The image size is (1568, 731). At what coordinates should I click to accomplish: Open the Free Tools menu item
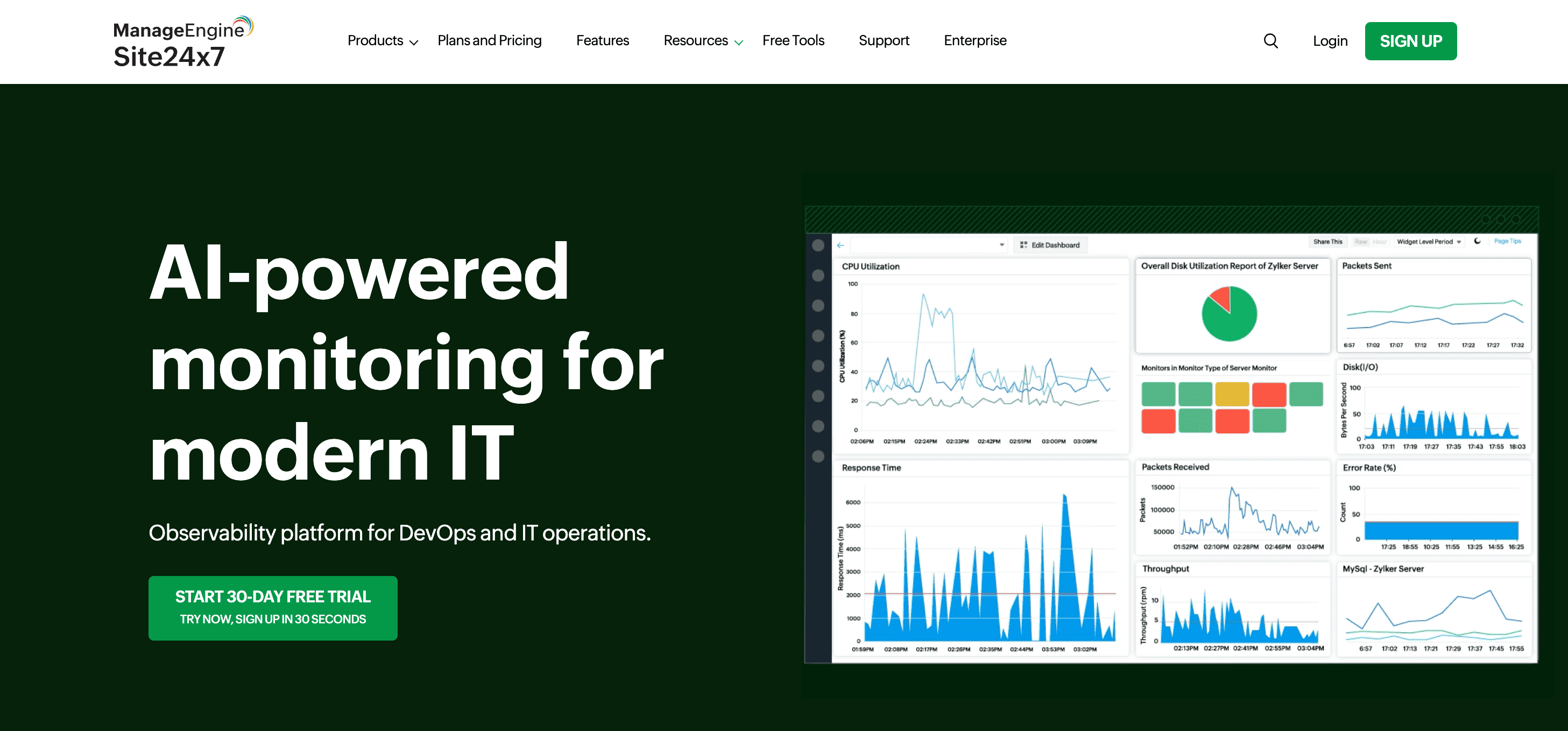pyautogui.click(x=793, y=41)
